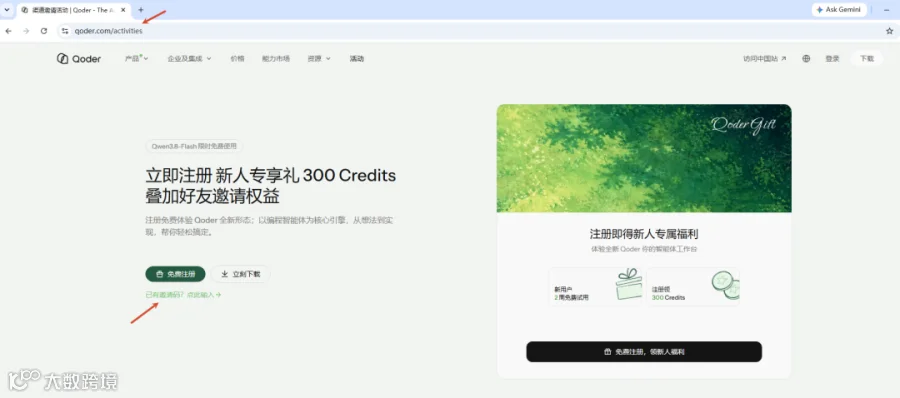Select the Qoder browser tab
Viewport: 900px width, 398px height.
tap(73, 10)
